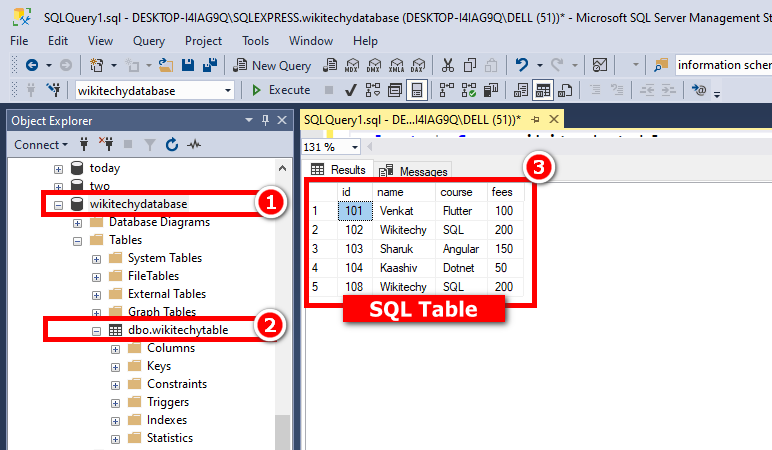Click the Navigate Backward arrow icon
The height and width of the screenshot is (450, 772).
32,65
